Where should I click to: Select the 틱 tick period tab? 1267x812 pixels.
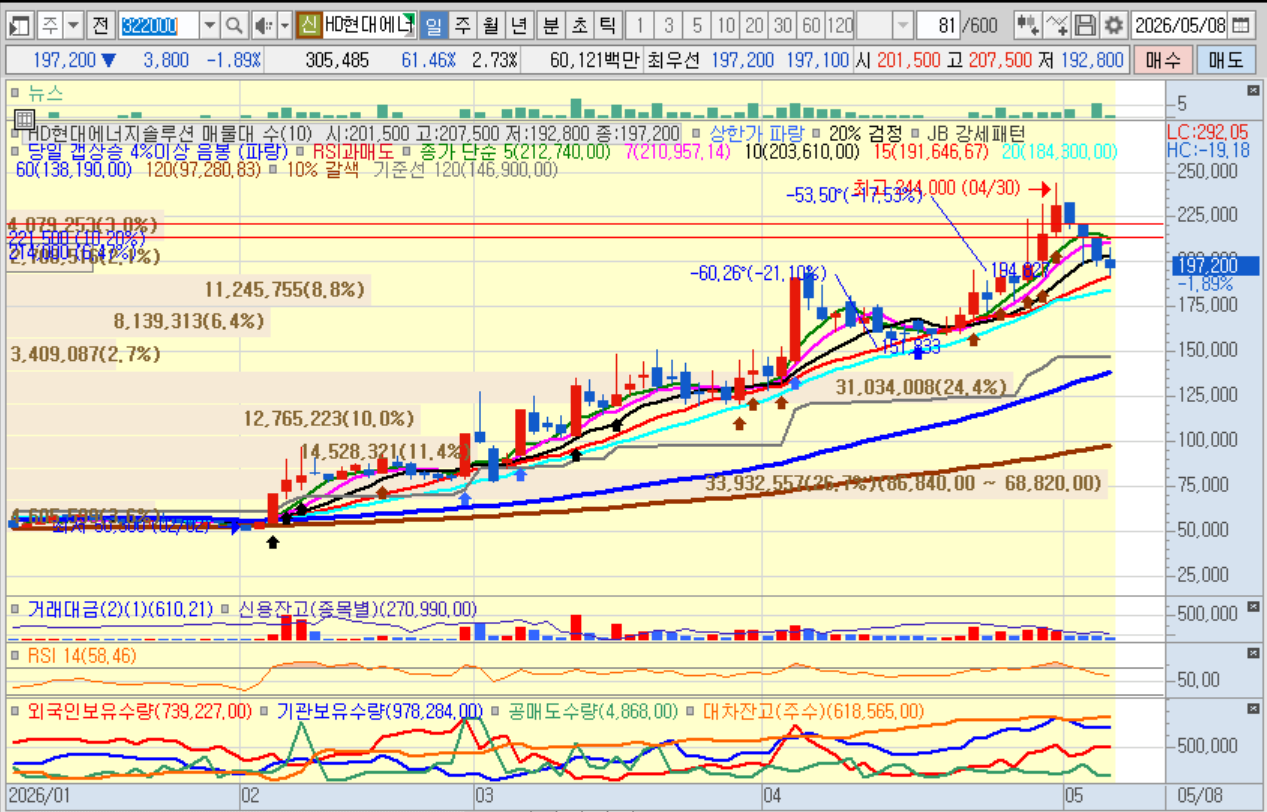tap(606, 24)
